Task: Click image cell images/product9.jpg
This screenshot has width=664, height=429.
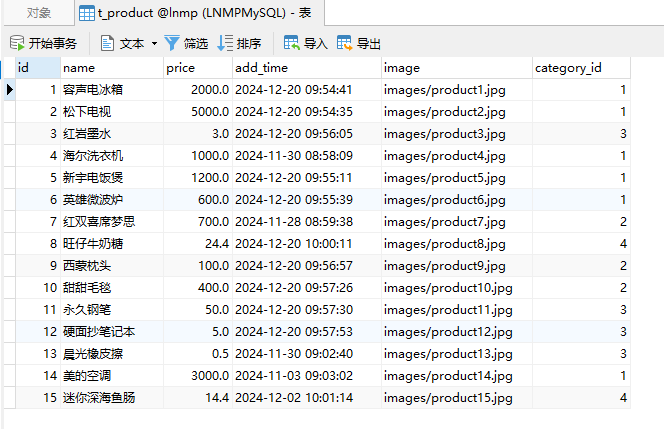Action: point(456,266)
